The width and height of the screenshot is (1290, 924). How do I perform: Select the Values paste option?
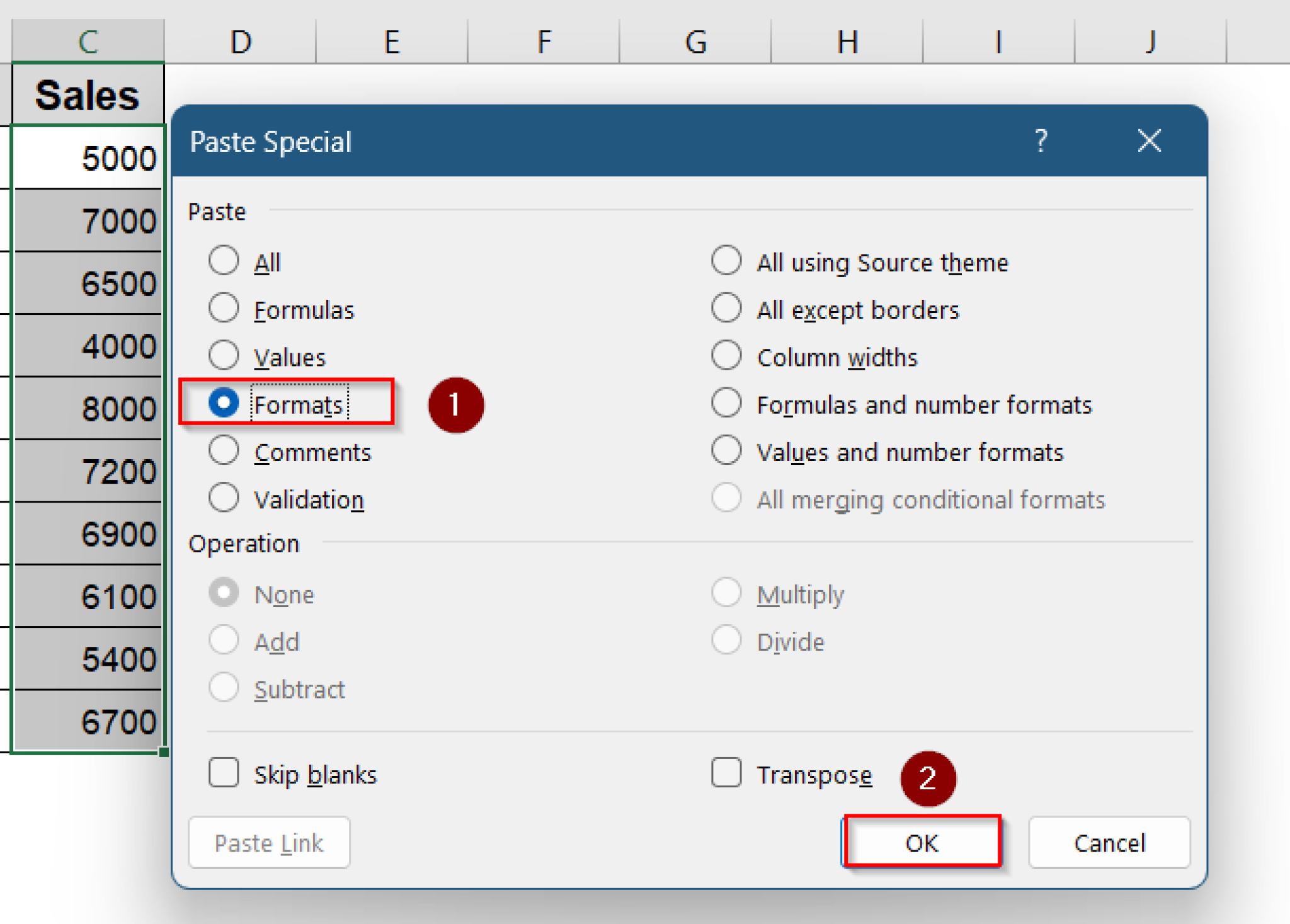pos(224,355)
